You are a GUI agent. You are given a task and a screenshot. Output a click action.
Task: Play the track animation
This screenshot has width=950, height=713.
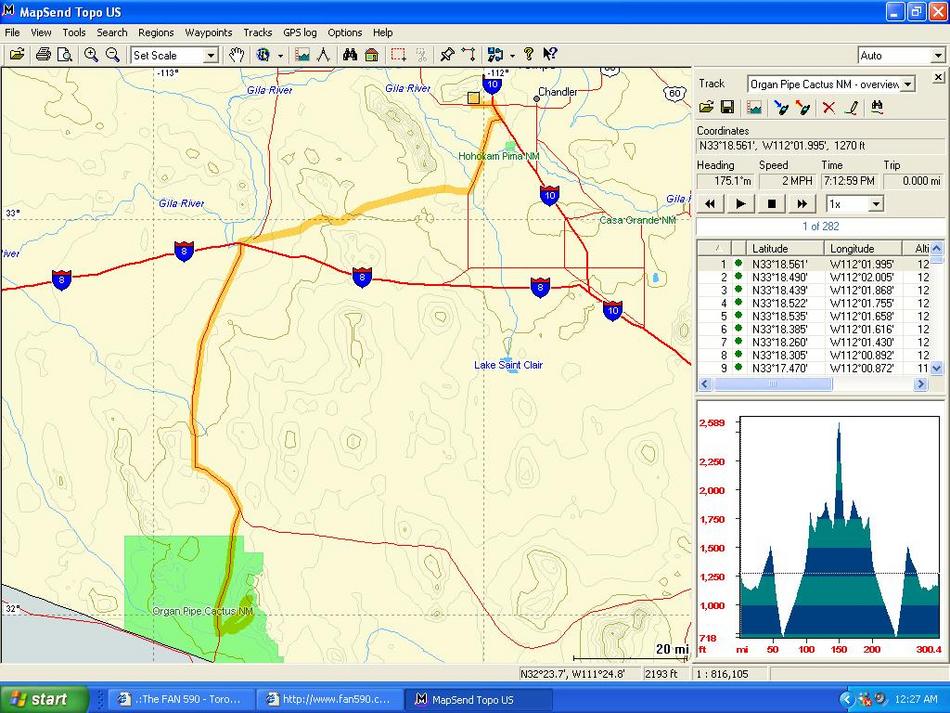point(740,204)
